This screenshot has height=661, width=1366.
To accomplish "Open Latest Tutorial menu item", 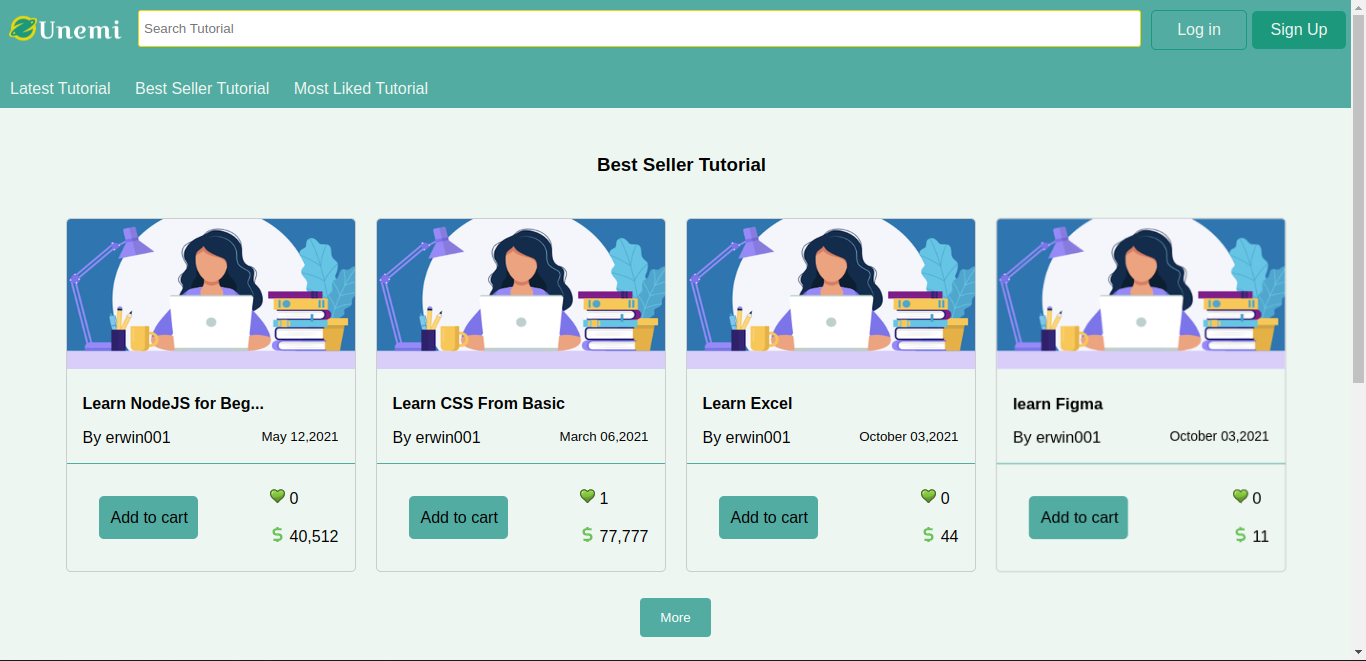I will (x=60, y=88).
